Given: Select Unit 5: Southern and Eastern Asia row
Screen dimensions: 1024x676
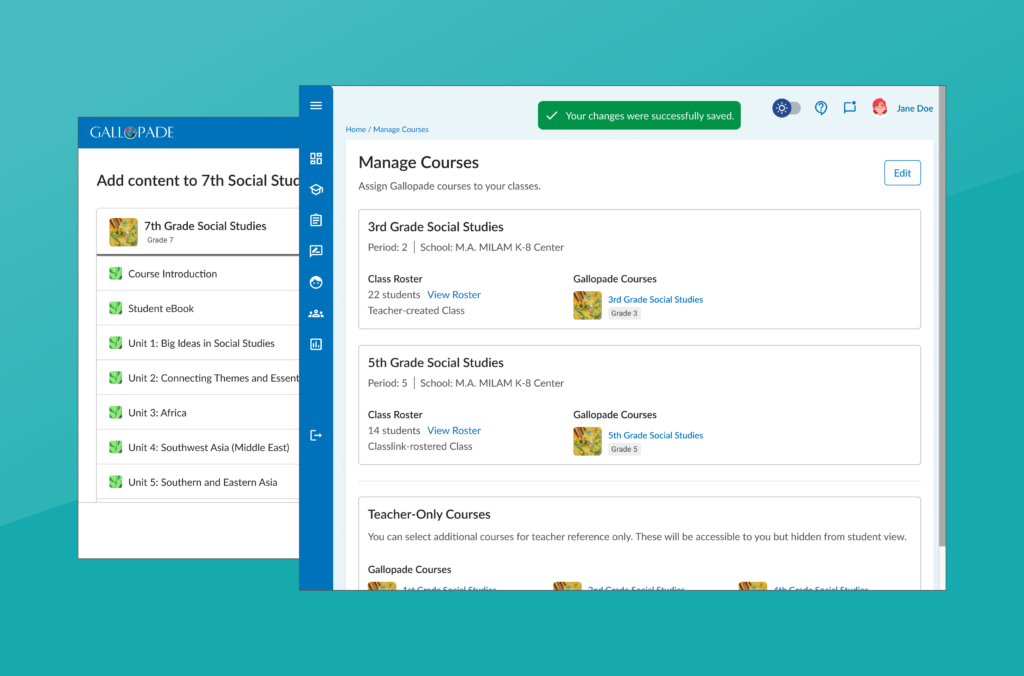Looking at the screenshot, I should (198, 482).
